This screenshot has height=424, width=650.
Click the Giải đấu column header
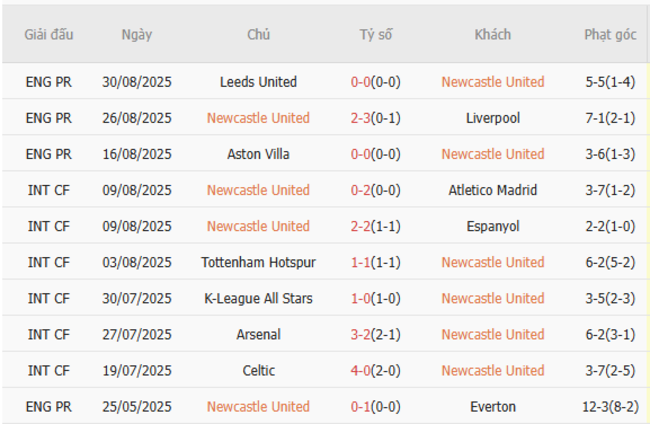coord(49,35)
